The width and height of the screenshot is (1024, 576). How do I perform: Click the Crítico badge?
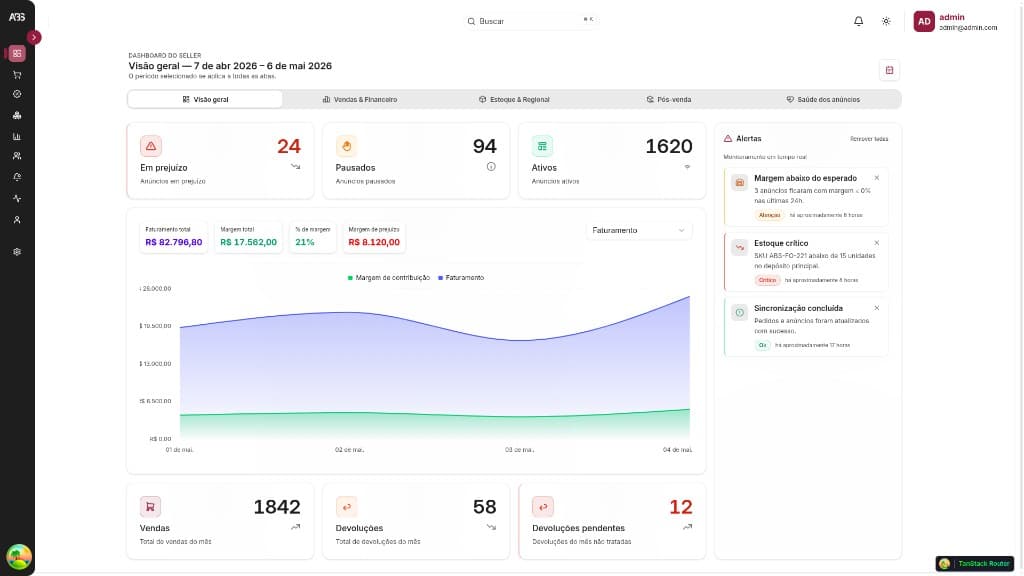tap(767, 280)
